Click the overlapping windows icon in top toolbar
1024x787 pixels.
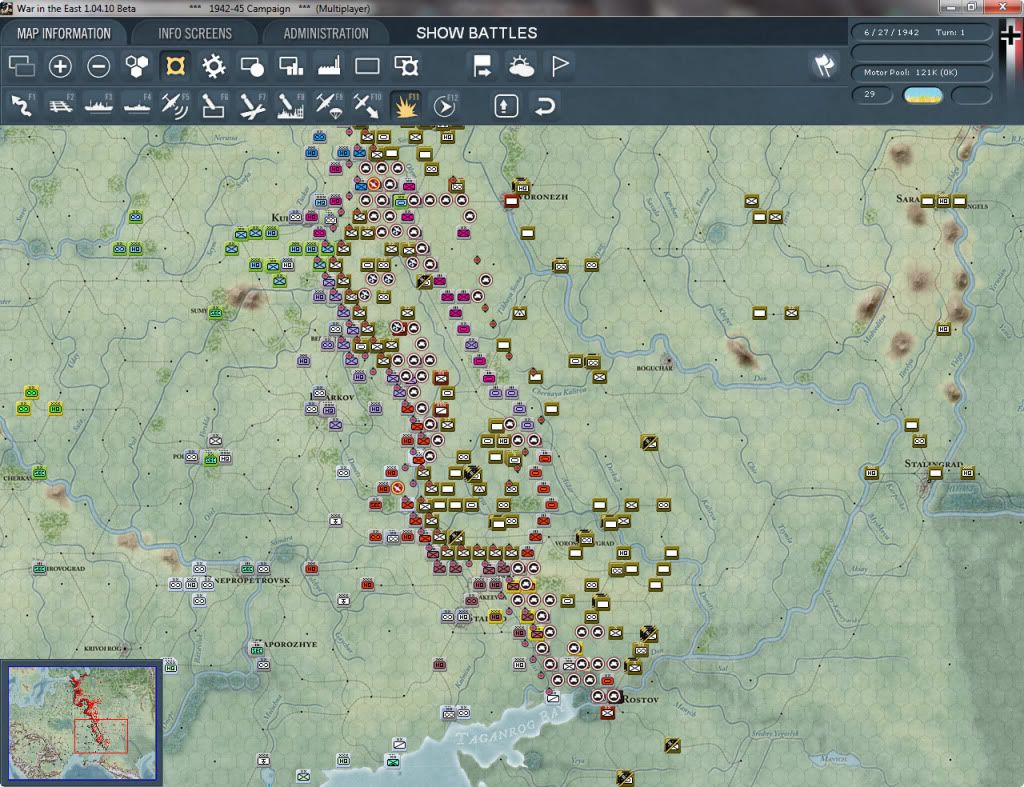click(22, 66)
